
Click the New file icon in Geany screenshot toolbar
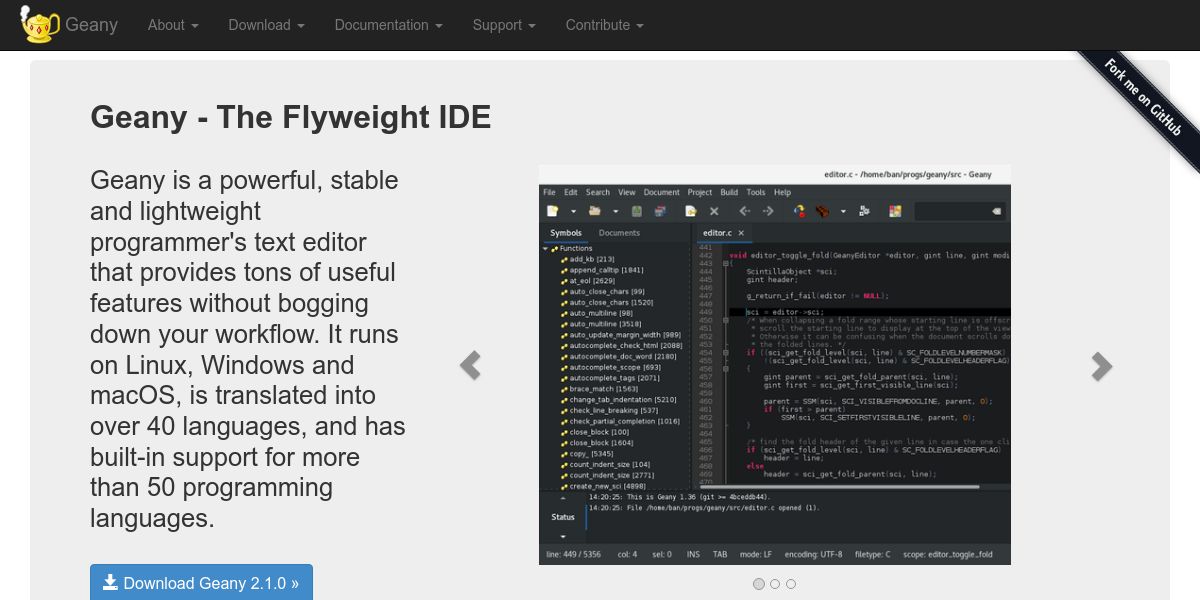click(x=552, y=211)
